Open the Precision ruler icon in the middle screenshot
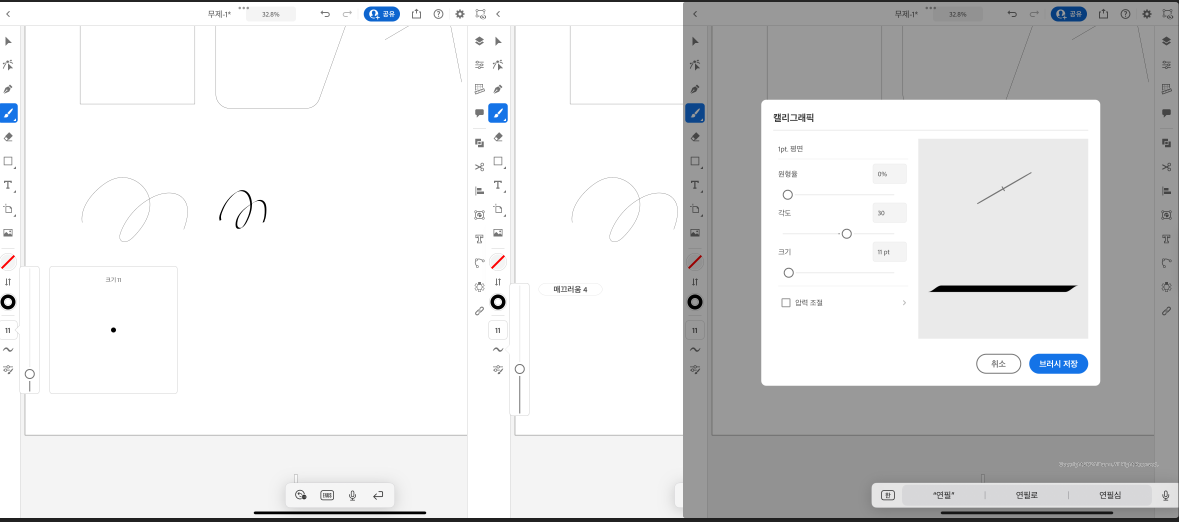 point(480,90)
